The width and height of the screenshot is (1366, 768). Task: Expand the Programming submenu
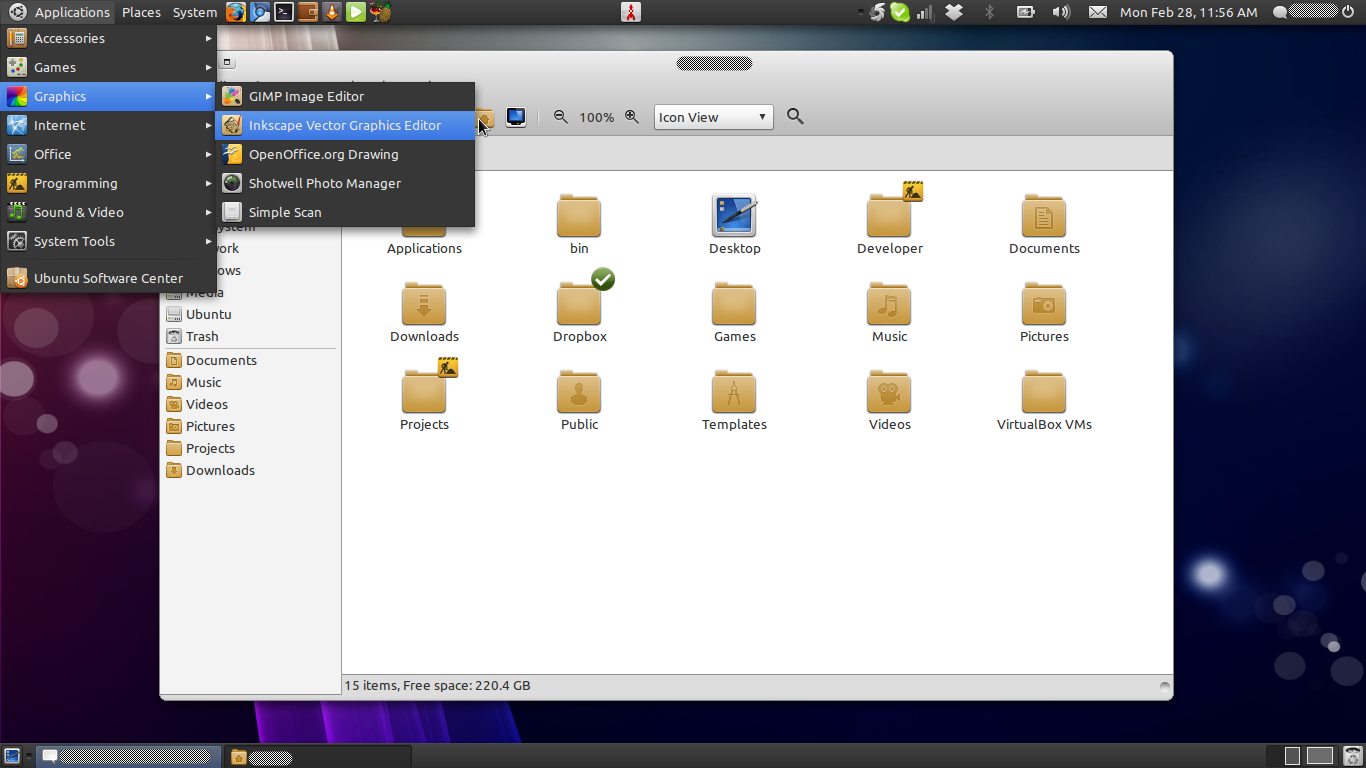[109, 183]
